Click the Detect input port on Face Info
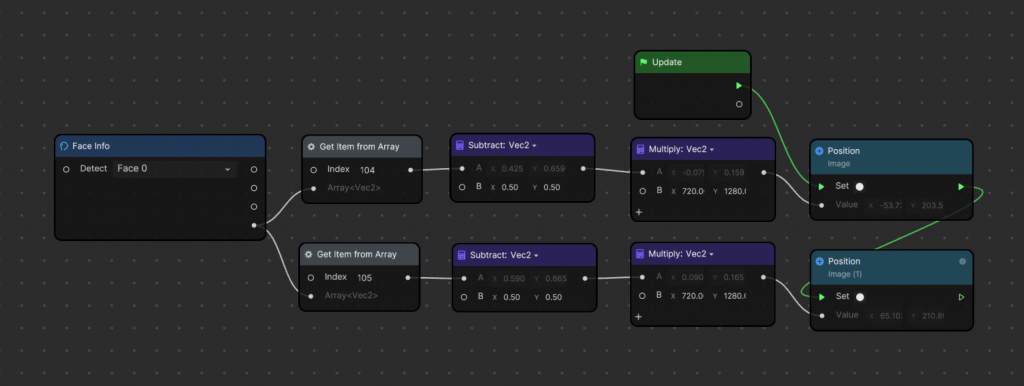Image resolution: width=1024 pixels, height=386 pixels. coord(66,169)
